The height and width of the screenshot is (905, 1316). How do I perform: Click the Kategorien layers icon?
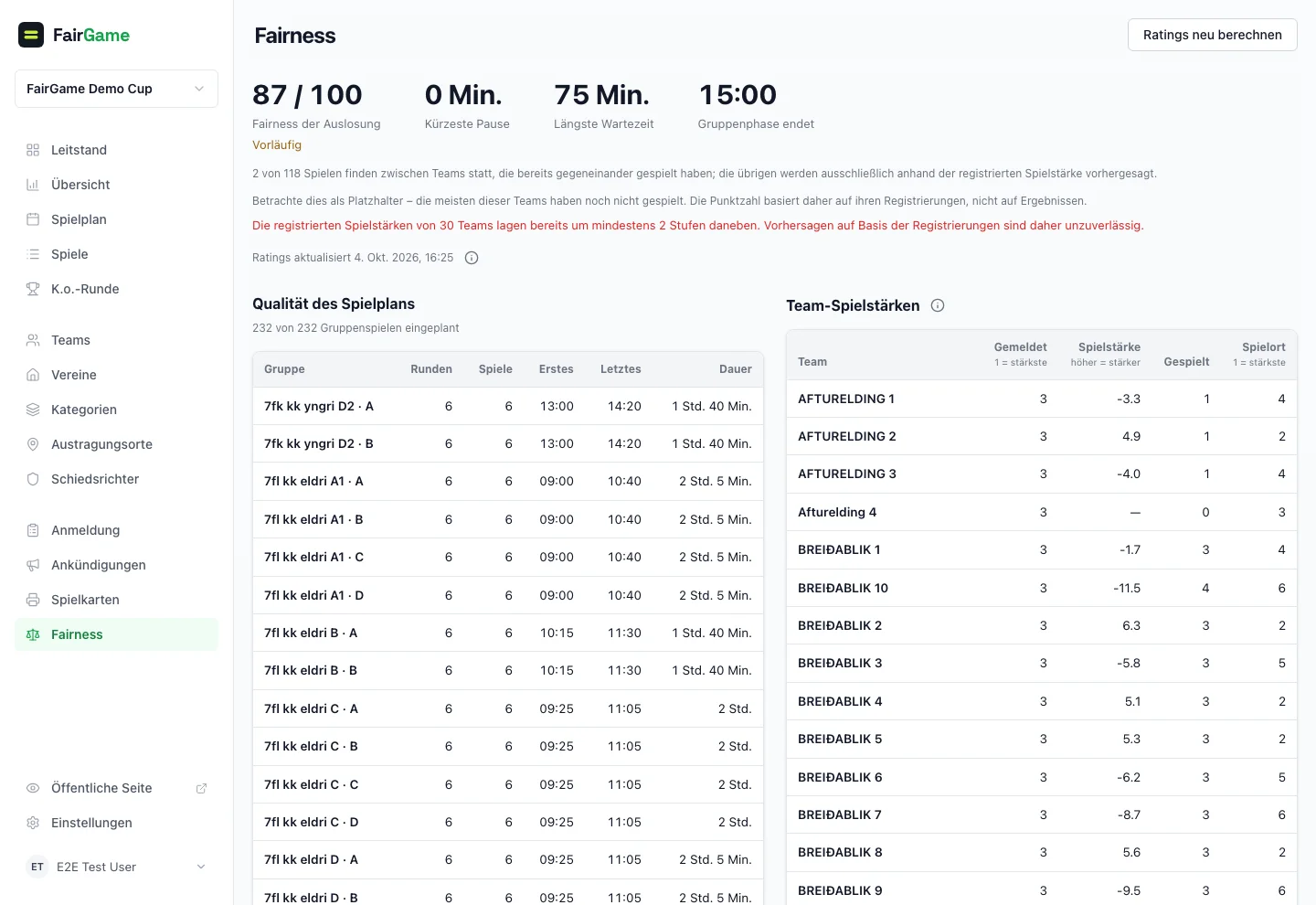pos(33,410)
